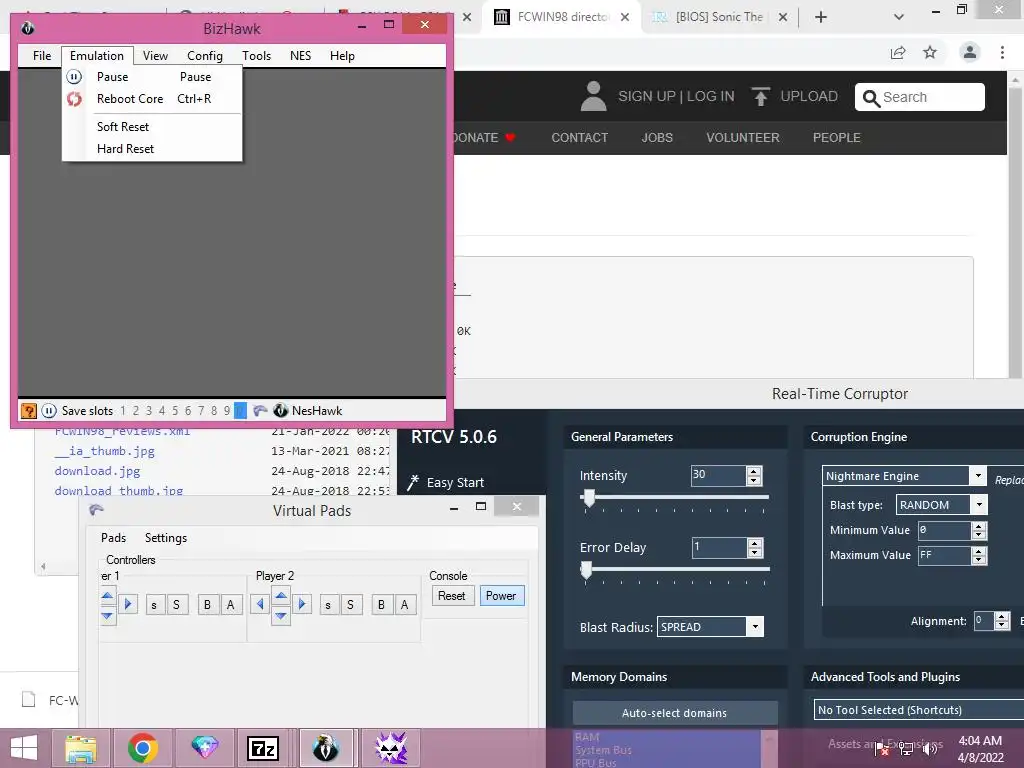Click Auto-select domains button

(675, 713)
